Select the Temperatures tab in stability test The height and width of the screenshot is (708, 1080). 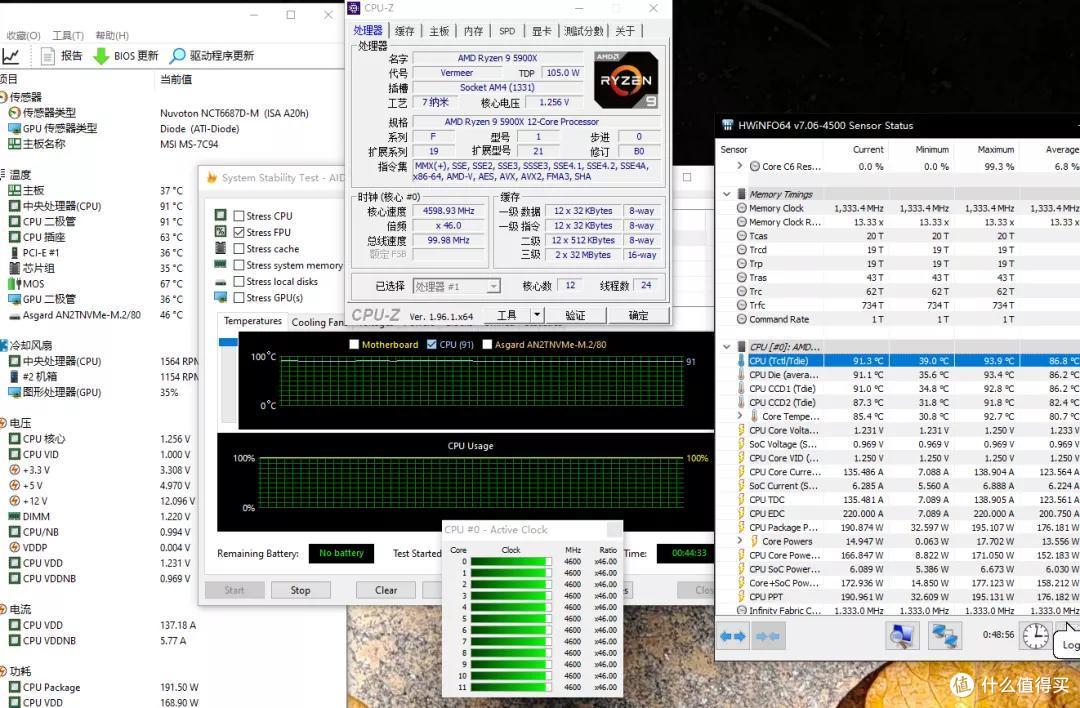coord(253,321)
